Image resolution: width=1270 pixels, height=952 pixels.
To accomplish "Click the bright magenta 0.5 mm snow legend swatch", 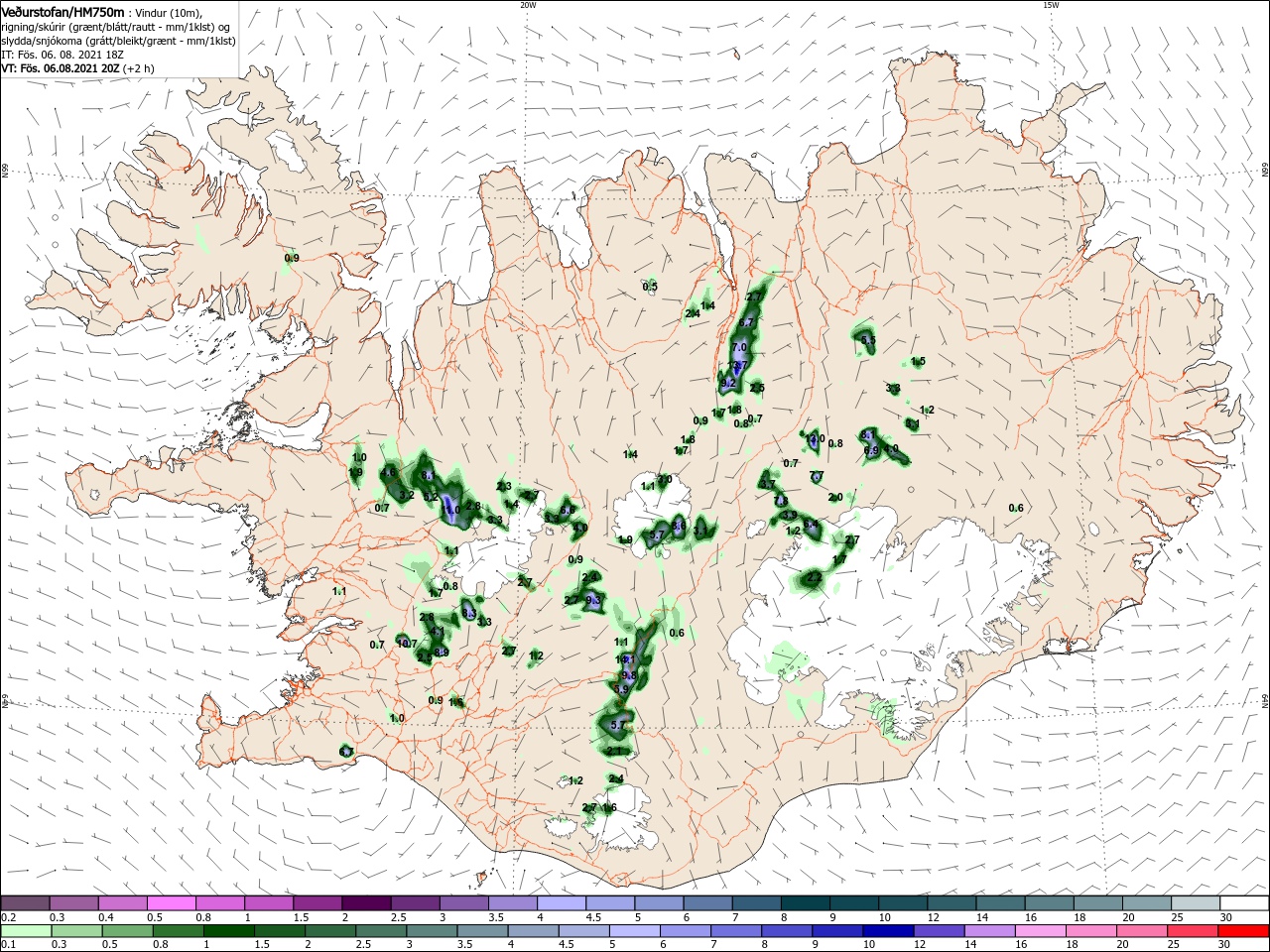I will [x=171, y=903].
